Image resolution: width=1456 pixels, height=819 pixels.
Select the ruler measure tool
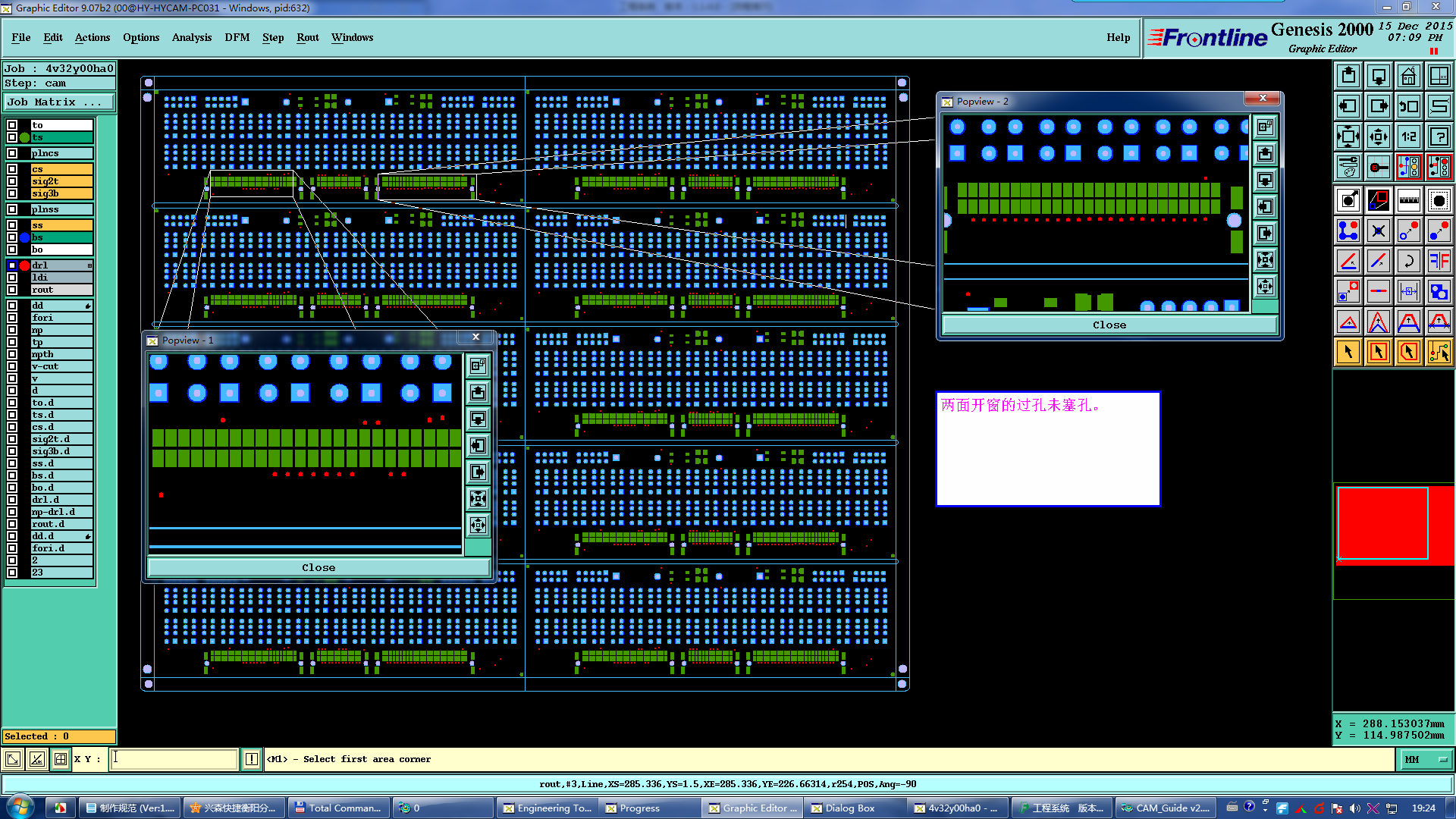1409,200
